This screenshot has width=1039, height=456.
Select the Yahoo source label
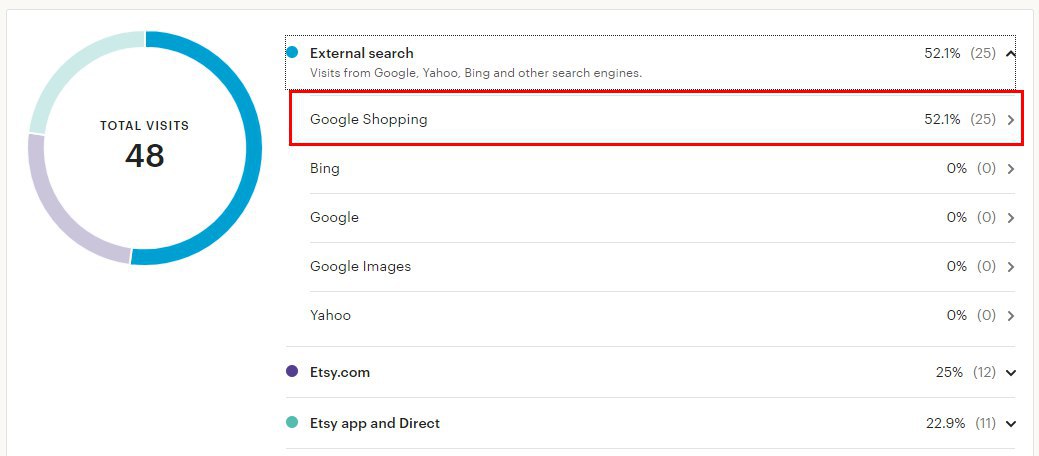pos(331,315)
